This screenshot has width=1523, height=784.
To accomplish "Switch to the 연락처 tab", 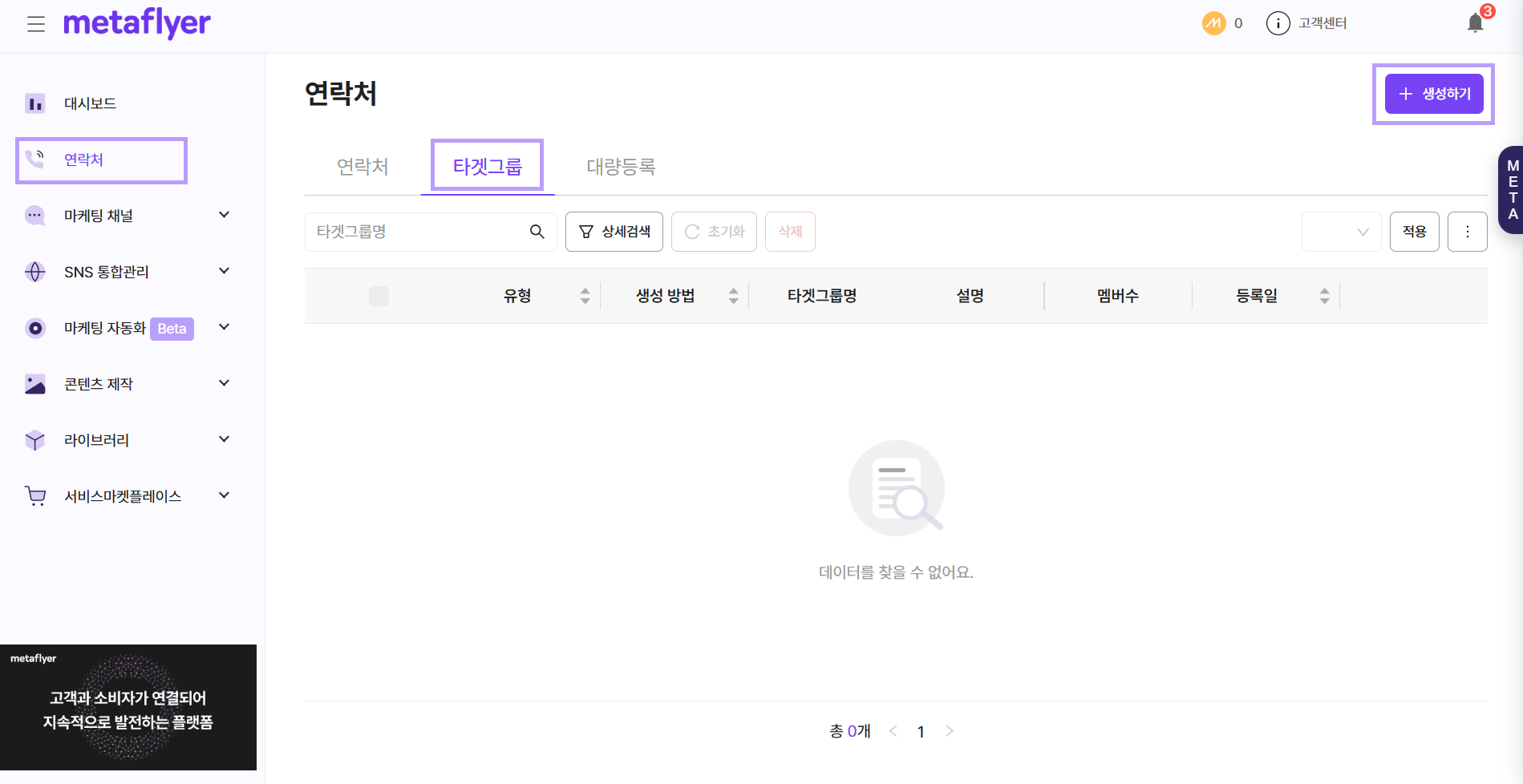I will 363,167.
